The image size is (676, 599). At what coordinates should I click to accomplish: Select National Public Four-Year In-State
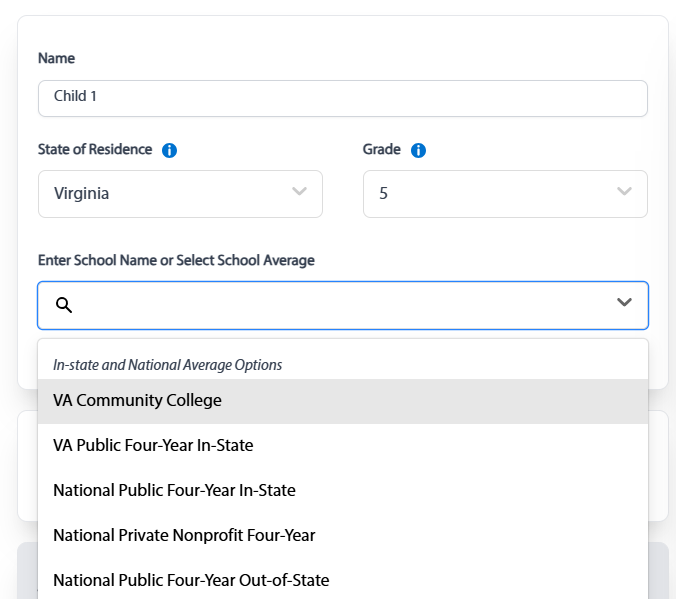[174, 490]
